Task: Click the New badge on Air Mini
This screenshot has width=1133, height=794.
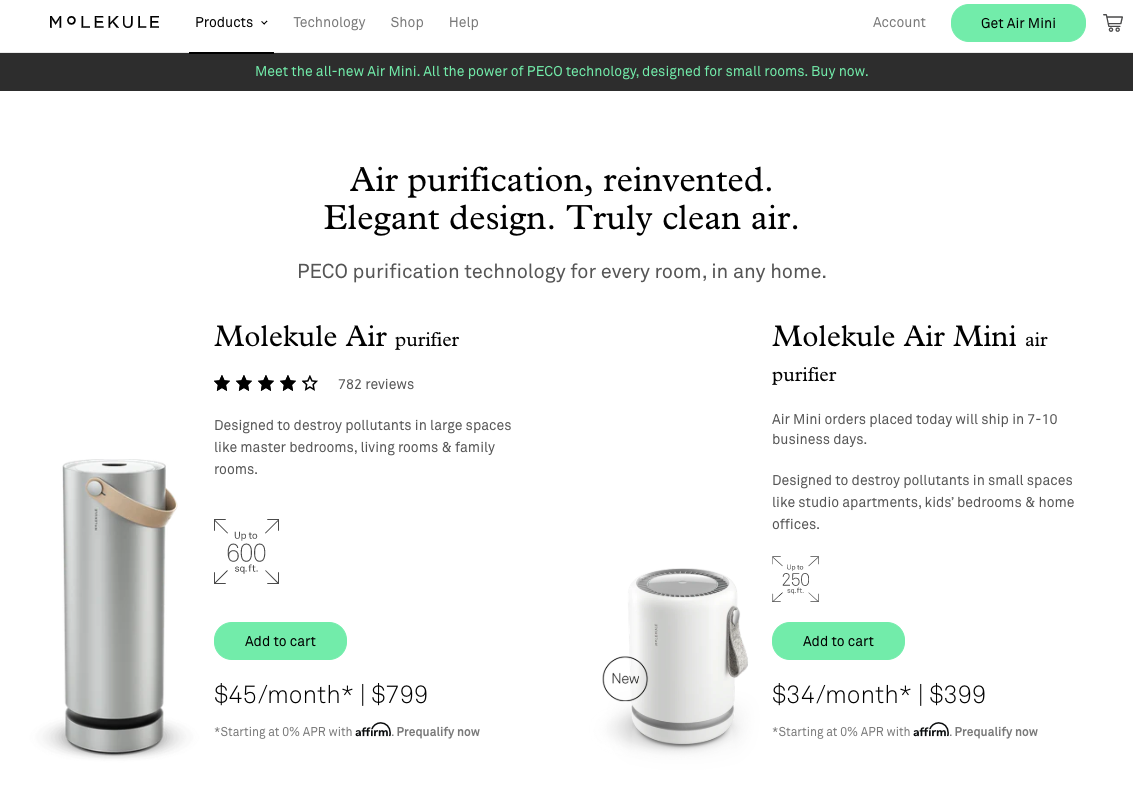Action: [x=624, y=678]
